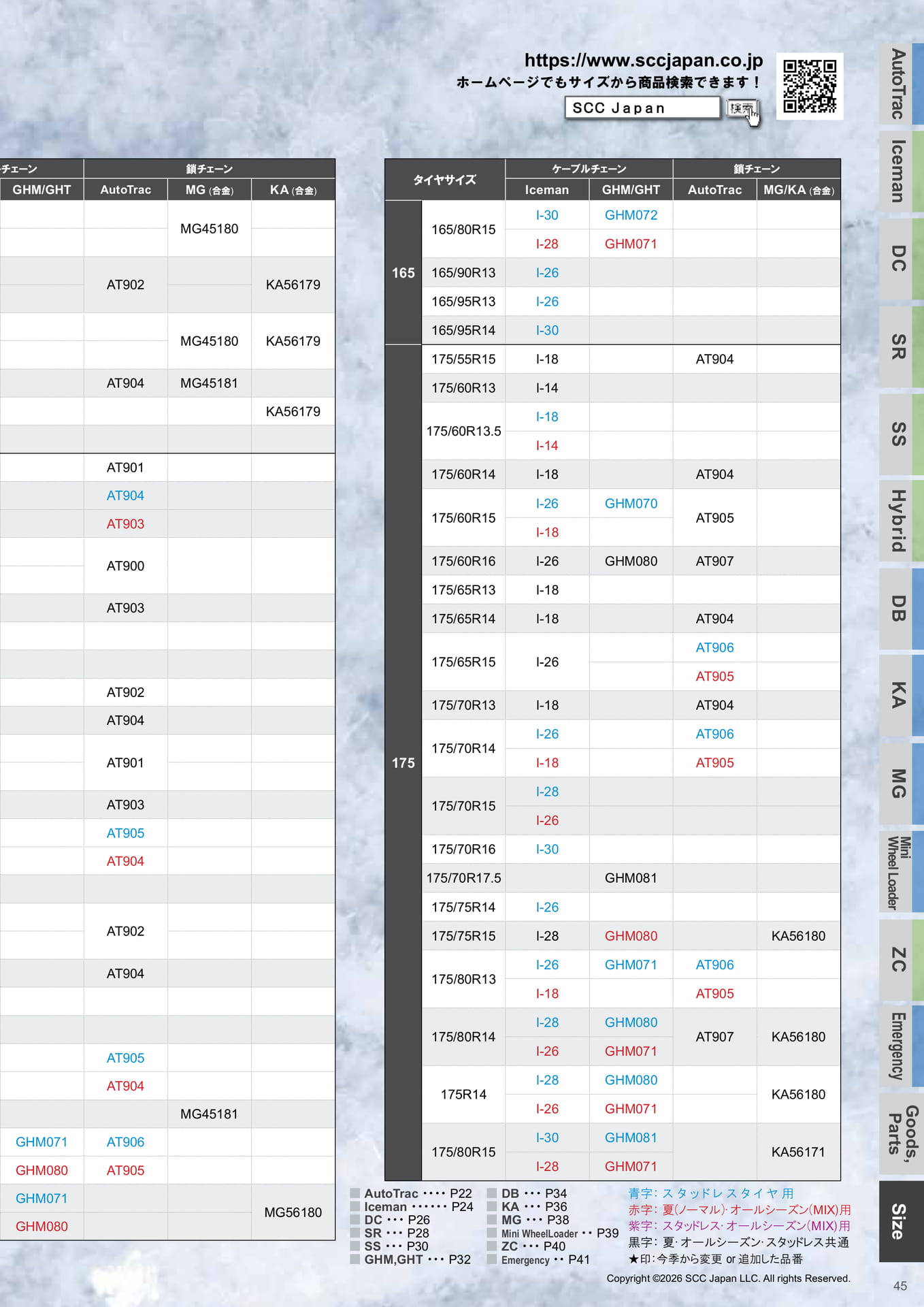Click the AT900 cell in left table
This screenshot has width=924, height=1307.
pyautogui.click(x=125, y=566)
